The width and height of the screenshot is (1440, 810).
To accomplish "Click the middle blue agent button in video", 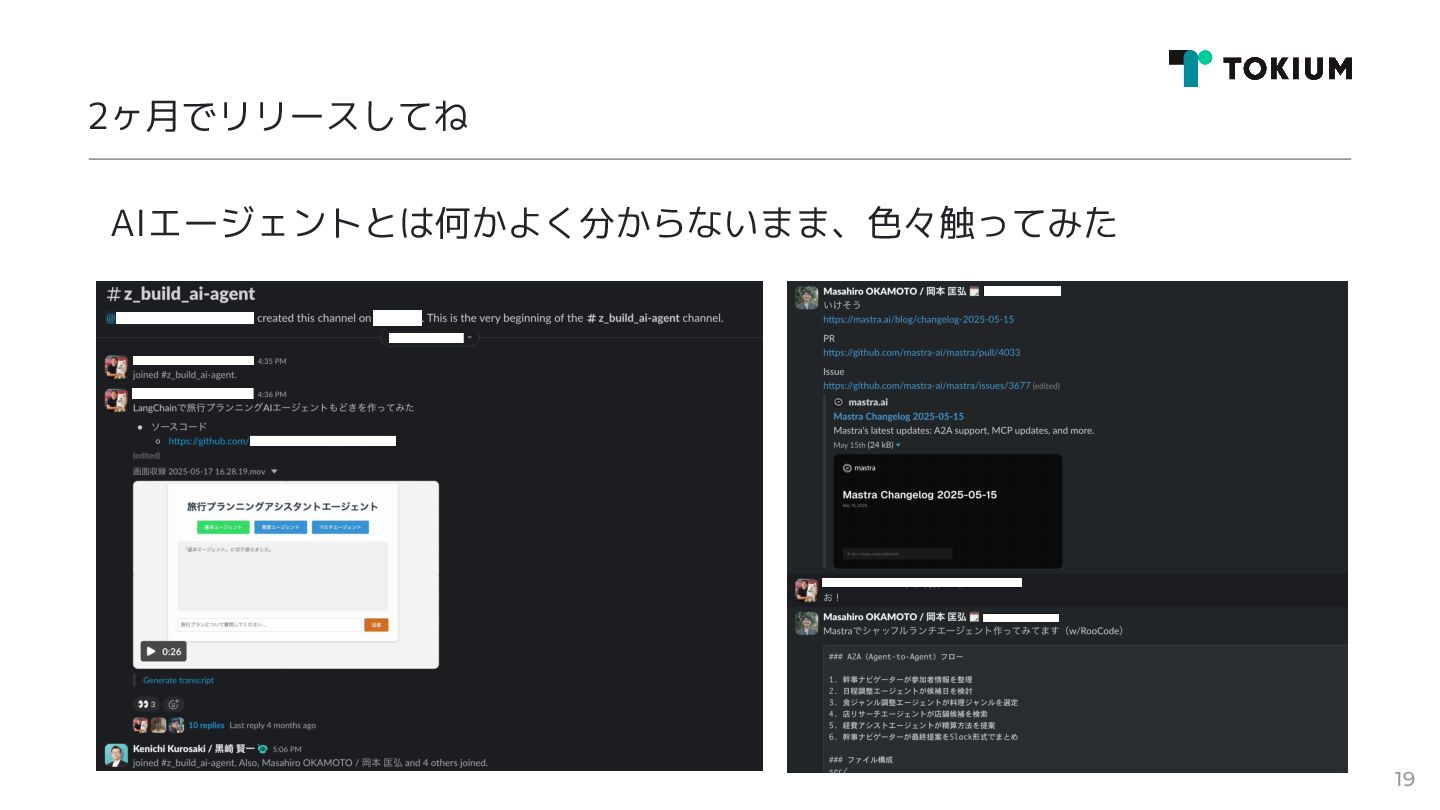I will click(x=280, y=527).
